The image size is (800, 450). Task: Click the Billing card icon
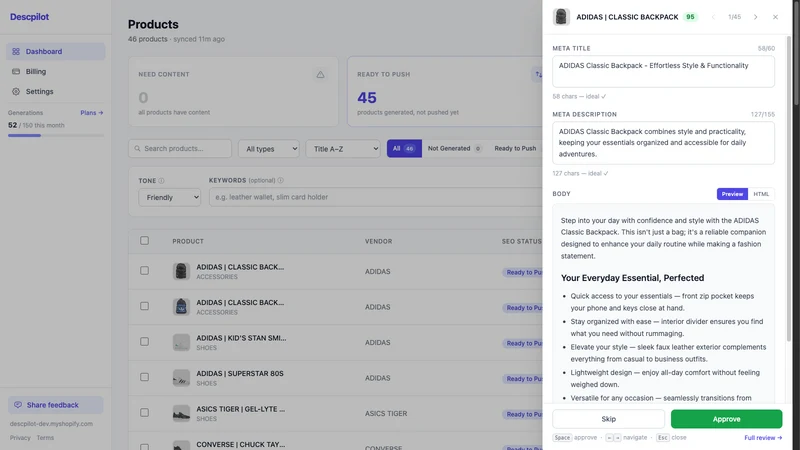click(x=16, y=71)
